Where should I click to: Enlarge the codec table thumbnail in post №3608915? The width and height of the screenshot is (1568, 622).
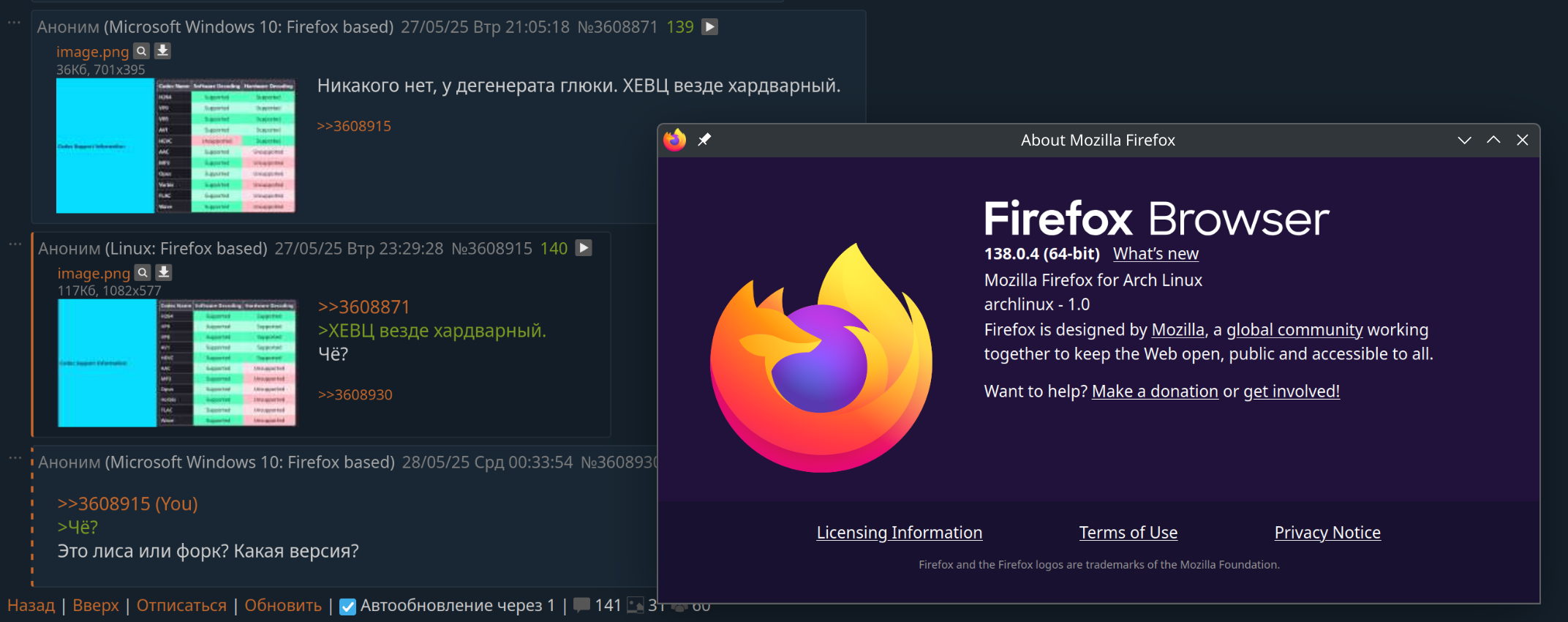click(177, 363)
